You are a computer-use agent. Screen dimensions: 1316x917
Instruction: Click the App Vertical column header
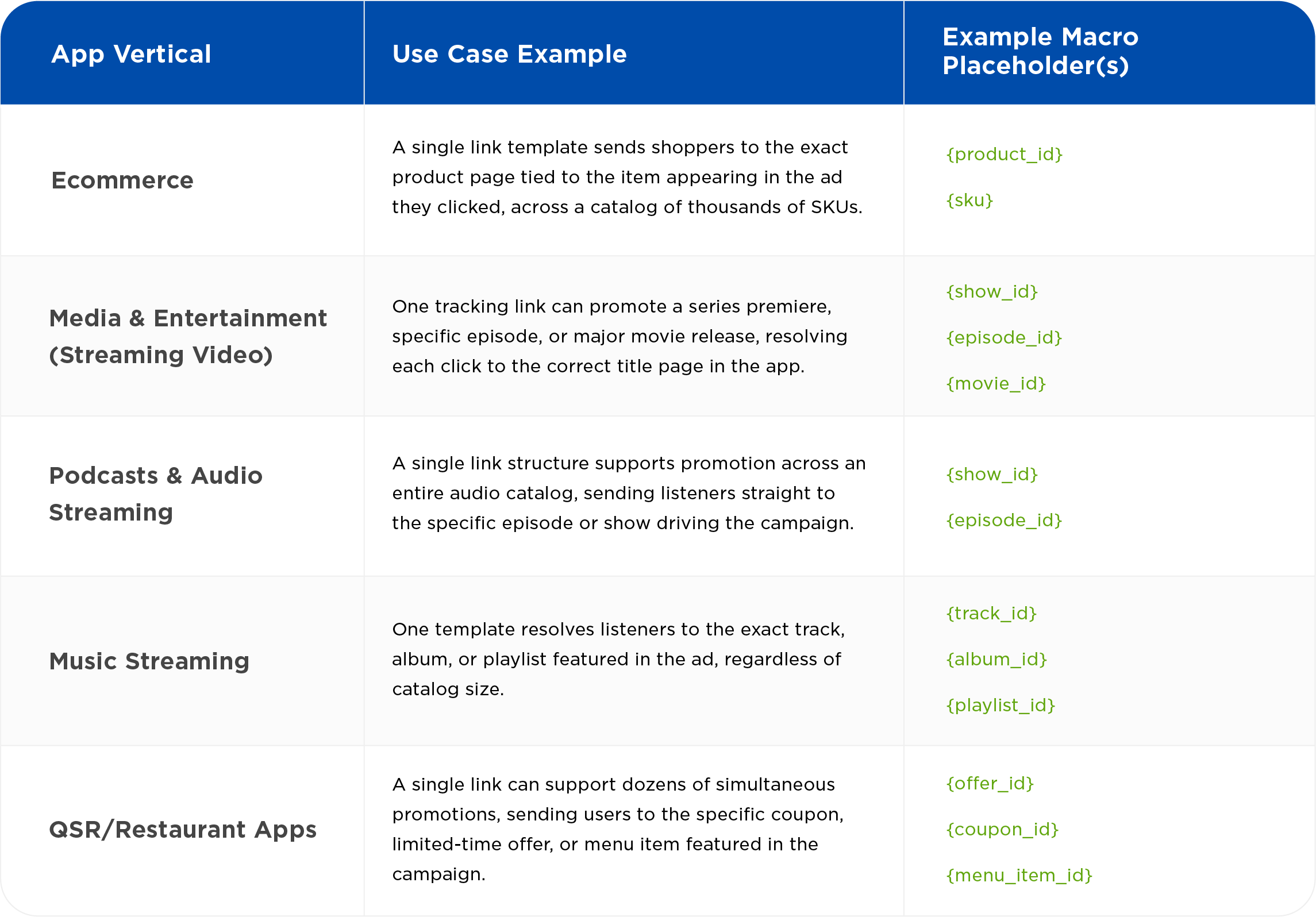(x=131, y=54)
